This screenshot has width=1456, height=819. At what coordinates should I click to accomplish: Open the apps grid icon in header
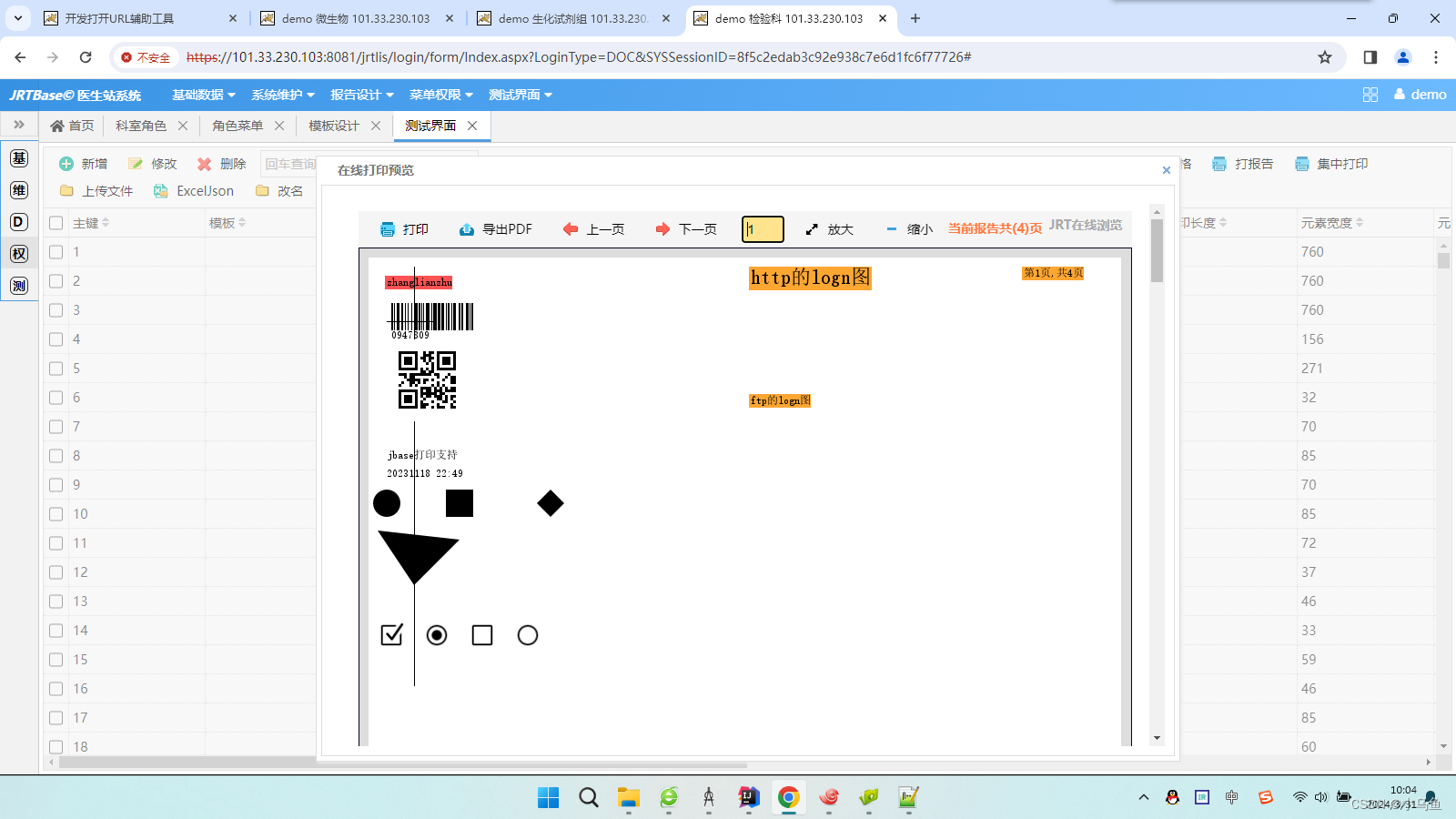(1370, 95)
